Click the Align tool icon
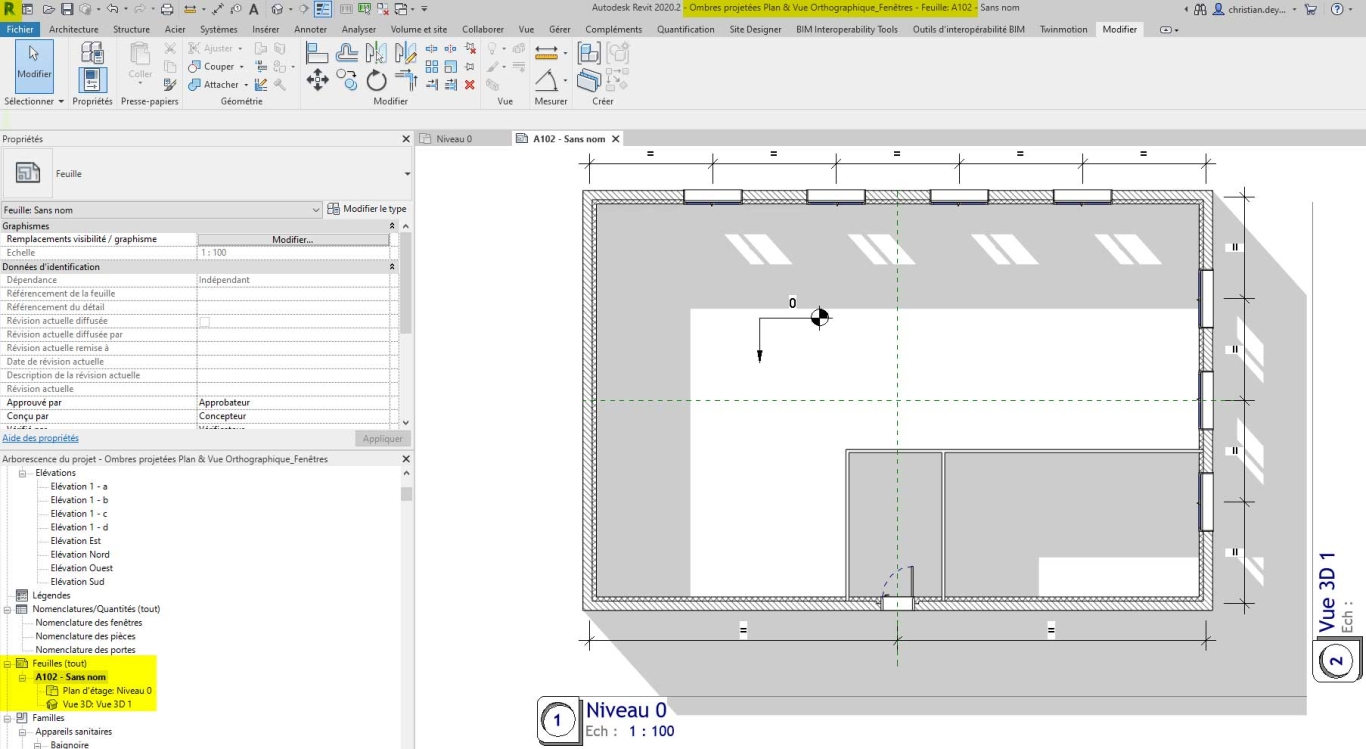Viewport: 1366px width, 749px height. coord(316,52)
